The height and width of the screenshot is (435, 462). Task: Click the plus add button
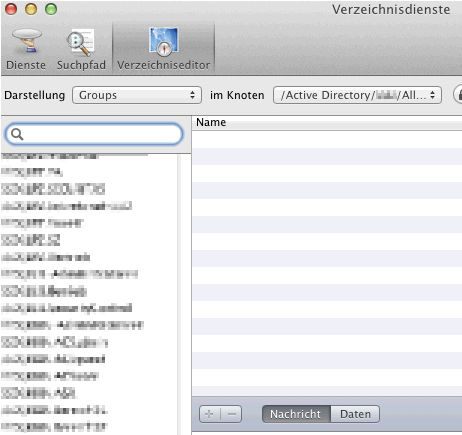click(210, 414)
